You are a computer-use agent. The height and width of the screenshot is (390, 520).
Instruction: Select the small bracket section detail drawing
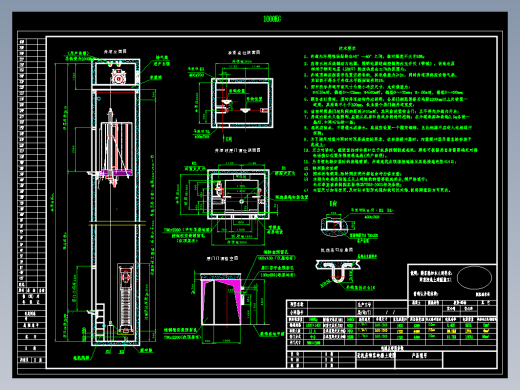[x=334, y=226]
